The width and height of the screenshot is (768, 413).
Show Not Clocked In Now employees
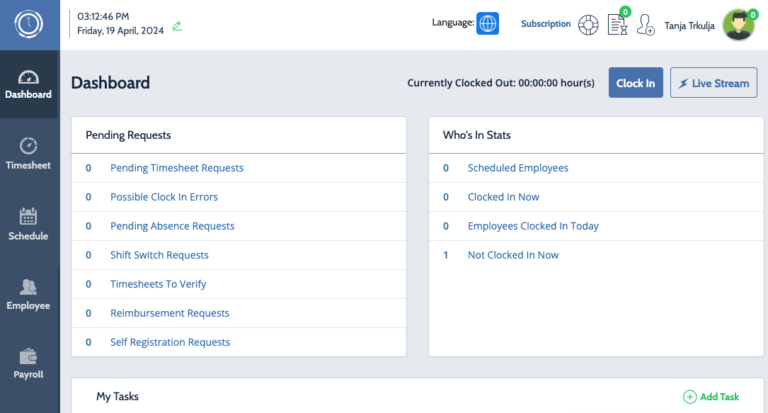pyautogui.click(x=512, y=255)
